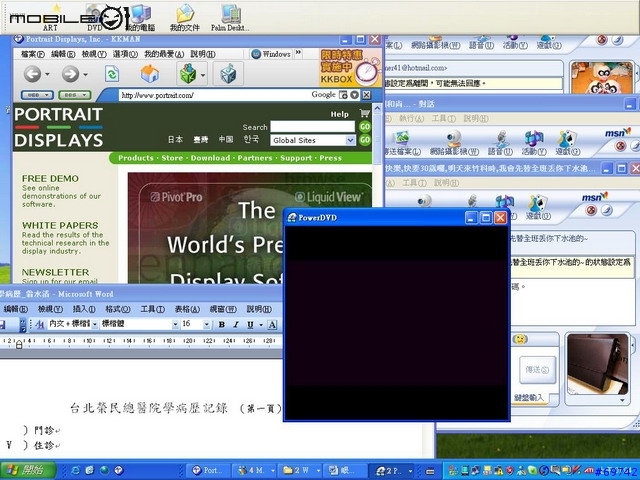Open 檔案(F) menu in KKMAN
Viewport: 640px width, 480px height.
click(x=33, y=54)
